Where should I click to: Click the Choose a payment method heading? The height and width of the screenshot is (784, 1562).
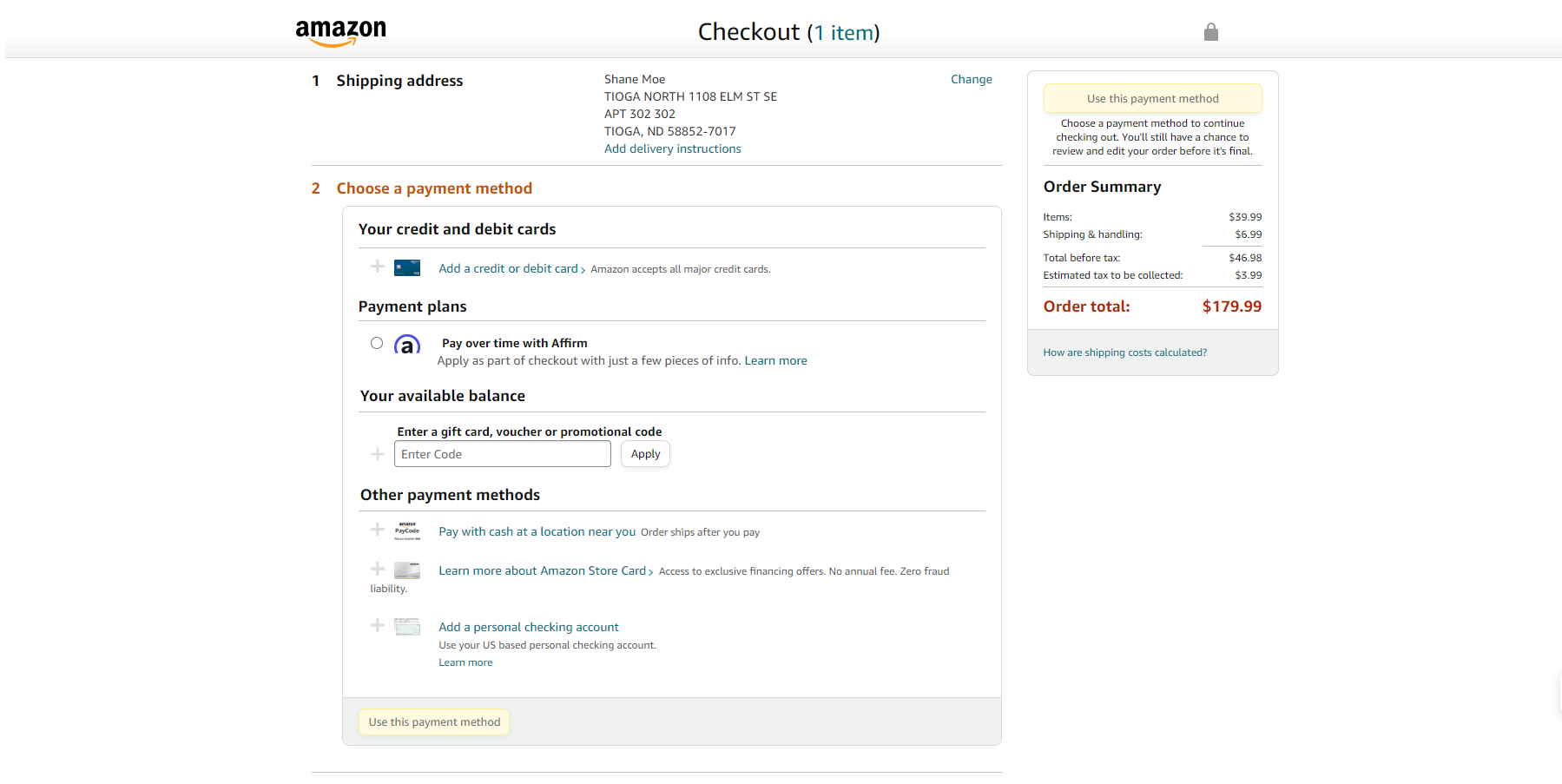click(434, 188)
